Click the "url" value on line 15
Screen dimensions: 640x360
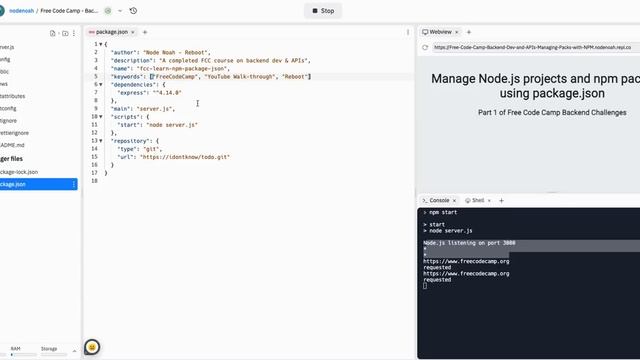click(x=185, y=157)
